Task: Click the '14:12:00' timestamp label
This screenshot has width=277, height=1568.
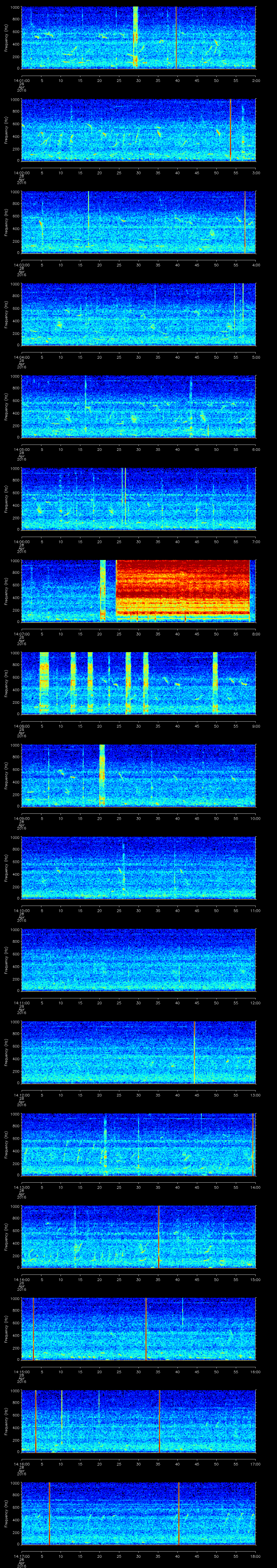Action: [21, 1095]
